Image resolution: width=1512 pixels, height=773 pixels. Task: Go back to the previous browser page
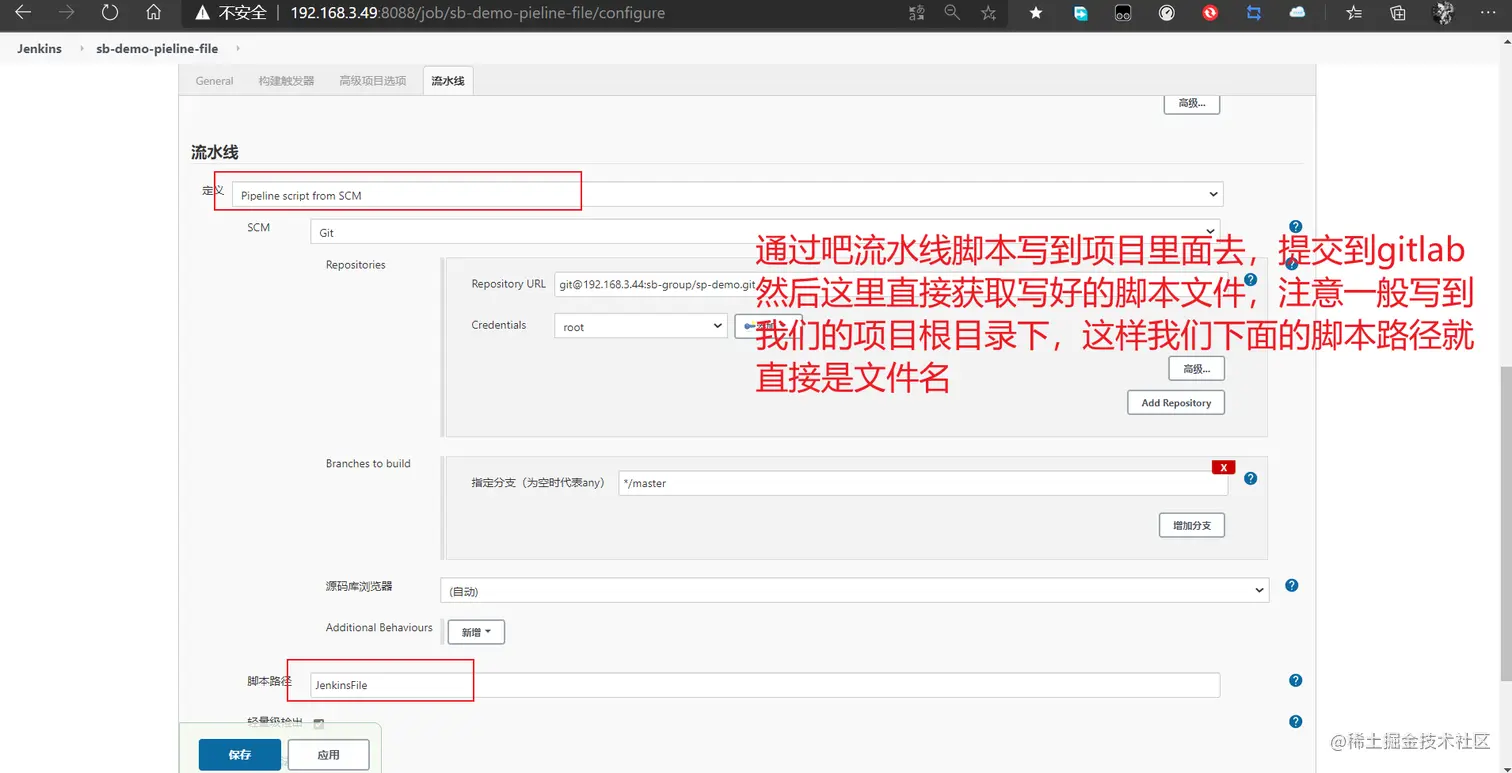[x=23, y=13]
